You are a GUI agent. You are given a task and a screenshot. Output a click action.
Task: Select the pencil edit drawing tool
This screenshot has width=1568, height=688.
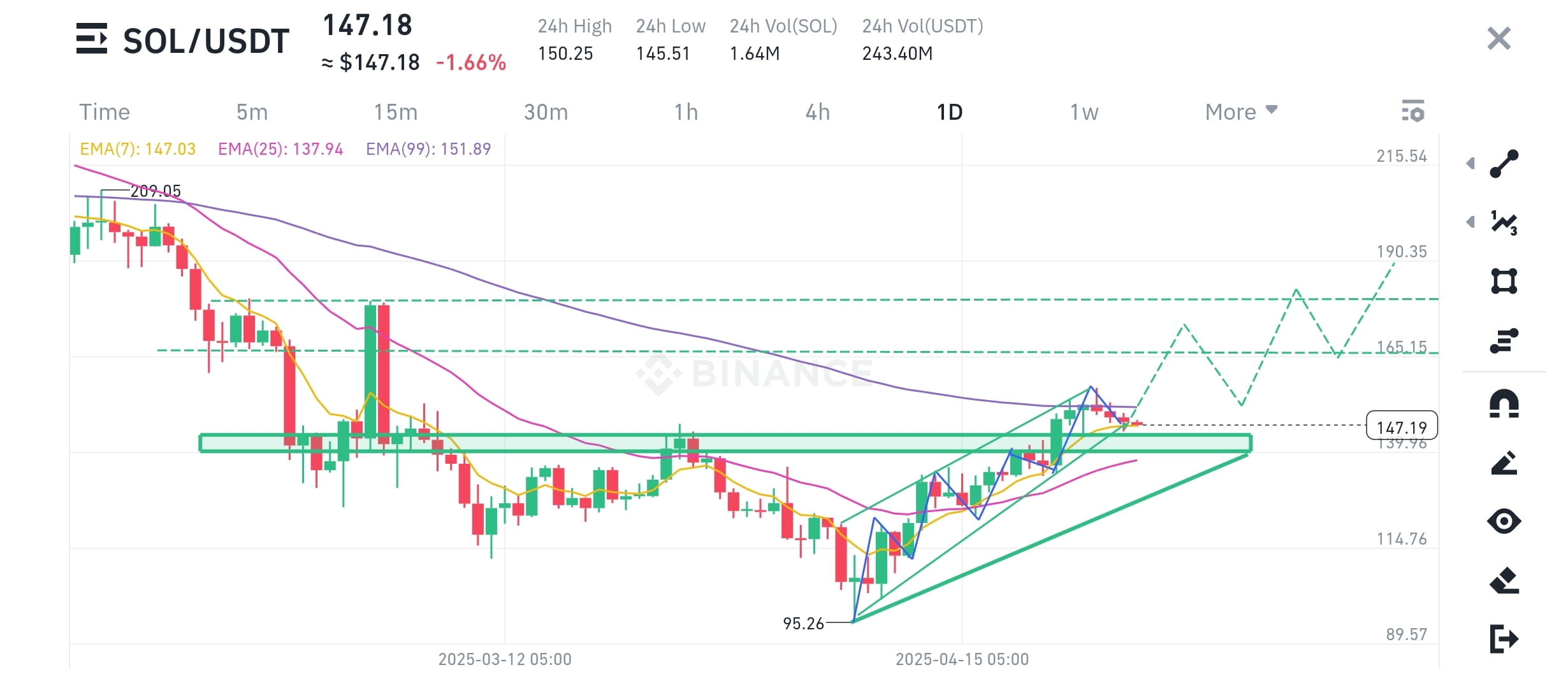1504,463
